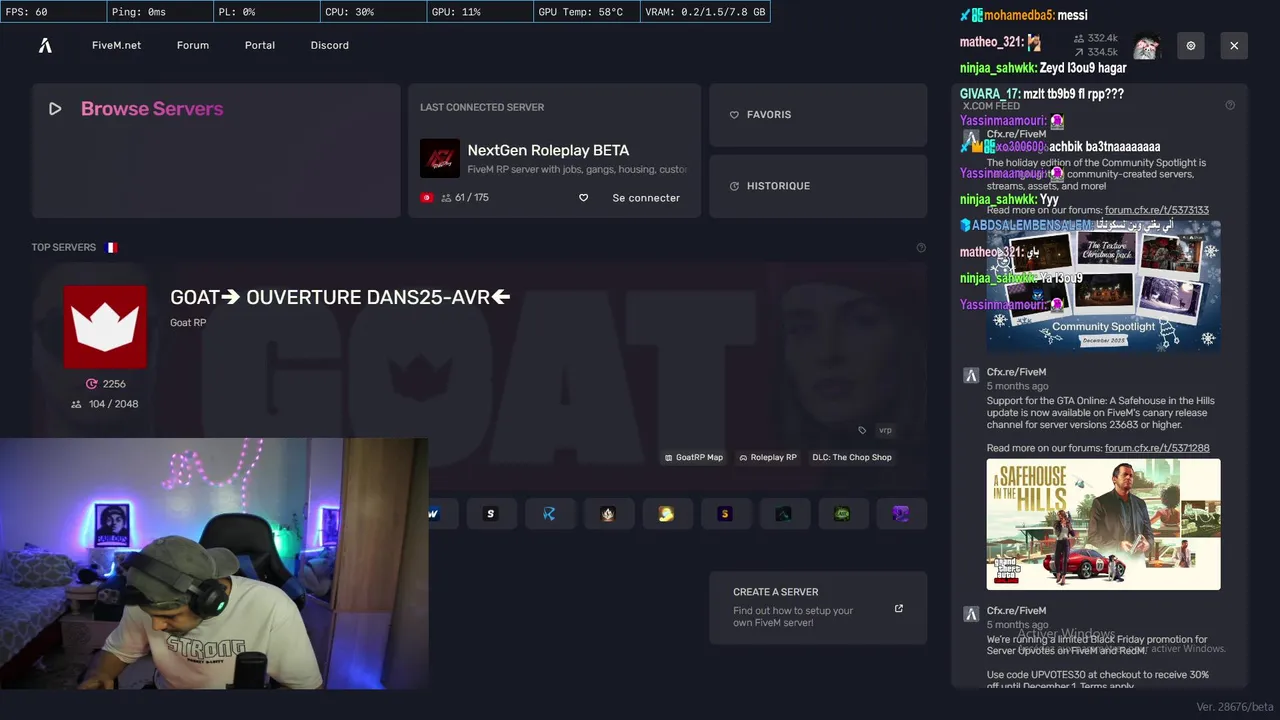Open the Discord menu link
Viewport: 1280px width, 720px height.
coord(329,45)
